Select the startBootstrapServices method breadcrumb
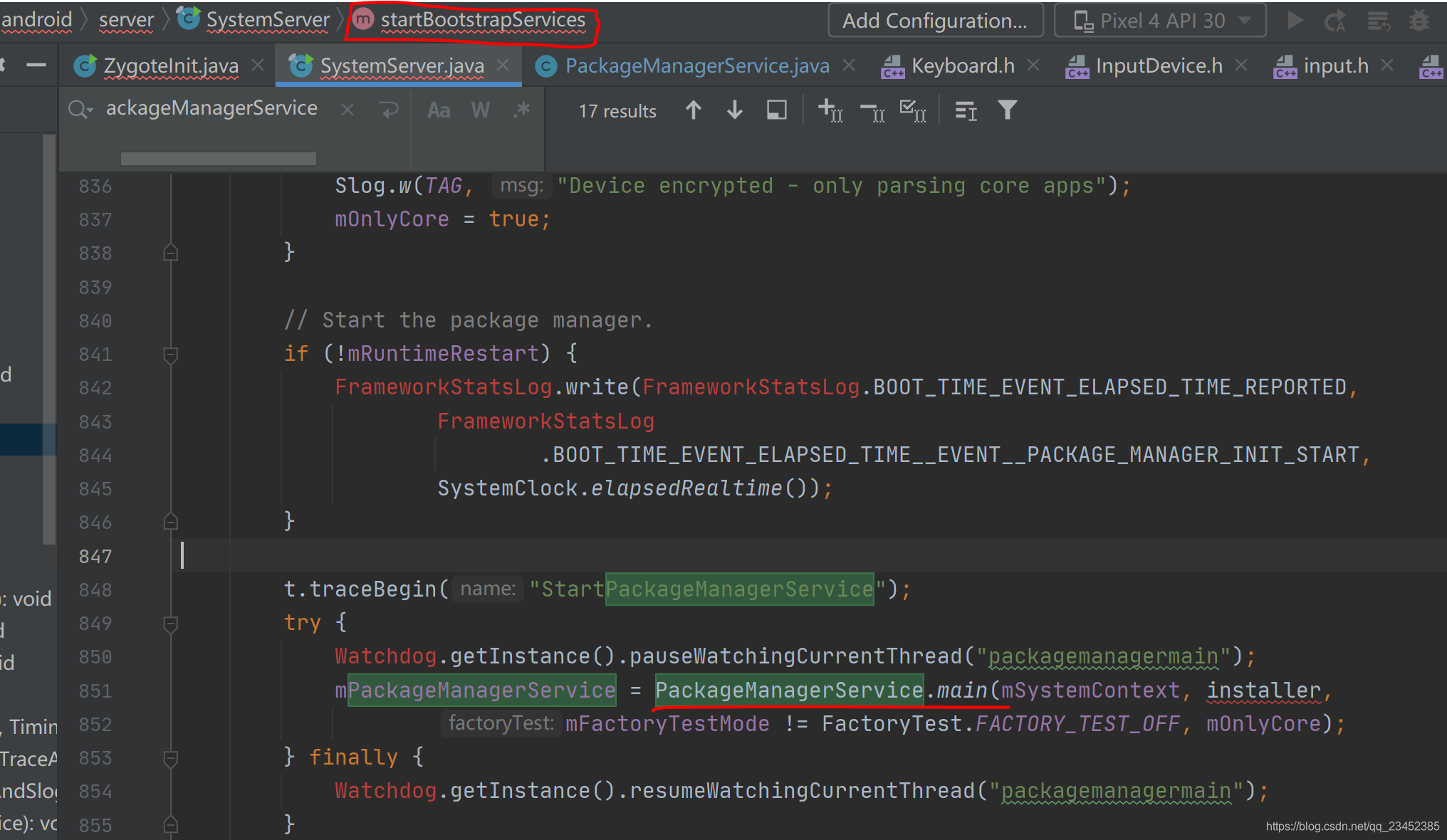This screenshot has height=840, width=1447. 471,20
